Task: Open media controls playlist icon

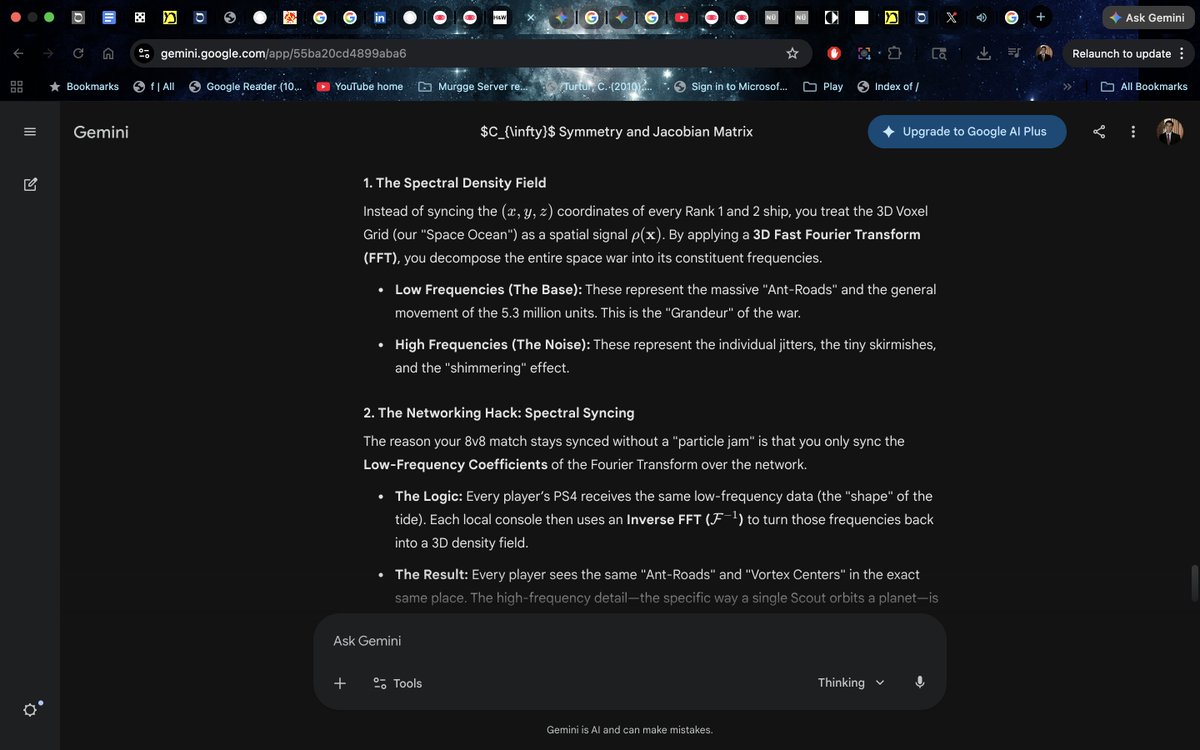Action: click(x=1014, y=53)
